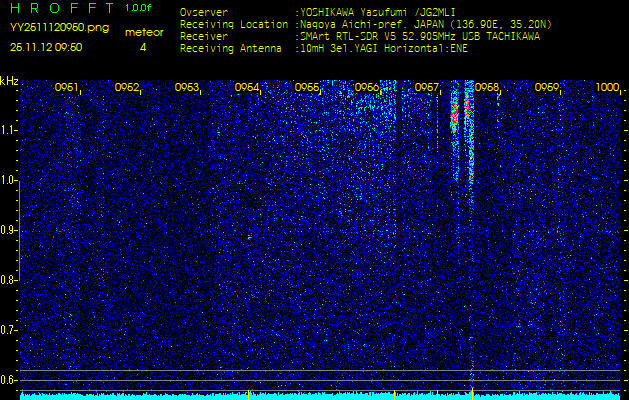Click the timestamp 25.11.12 09:50

pos(46,47)
